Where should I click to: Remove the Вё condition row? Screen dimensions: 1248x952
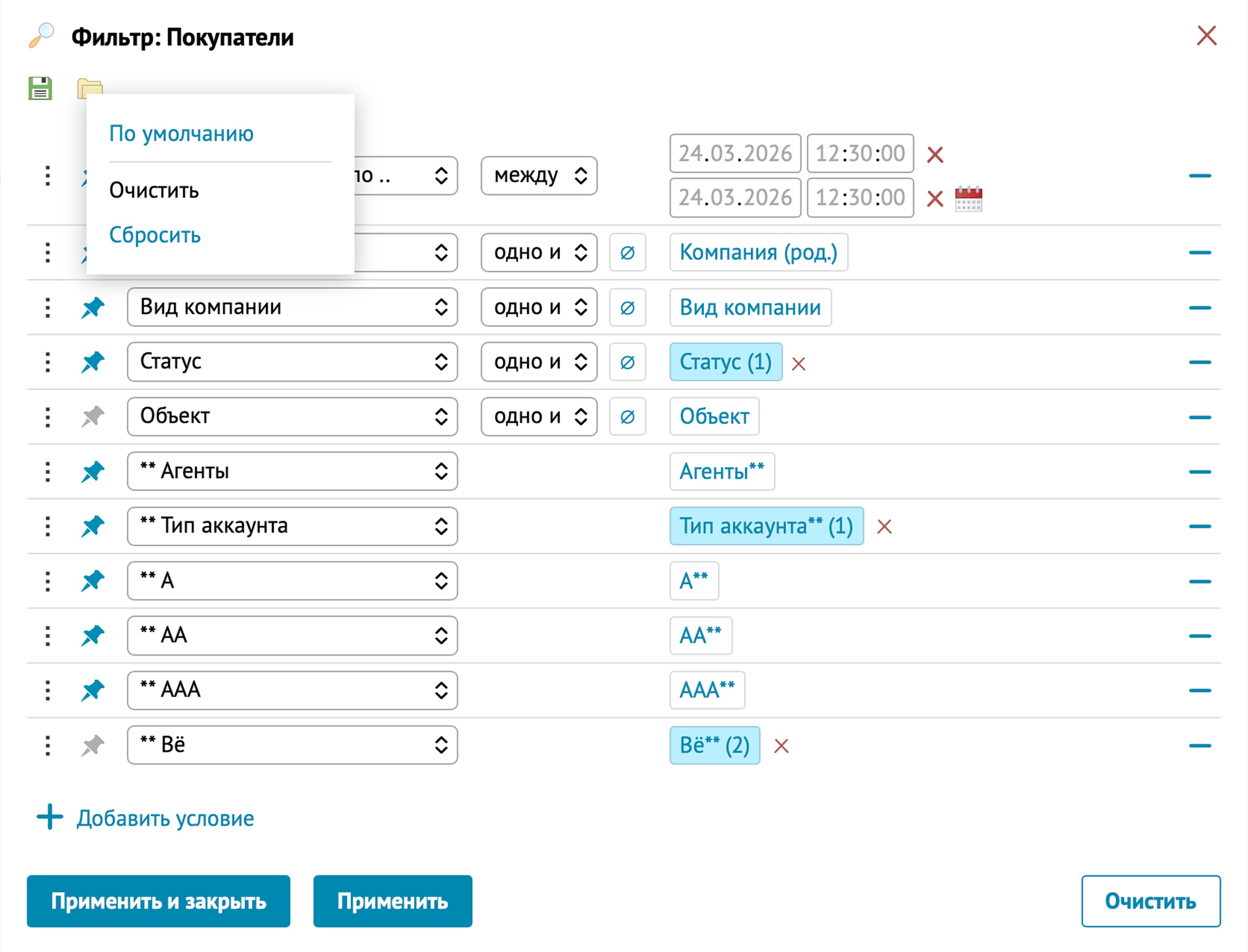[1199, 746]
